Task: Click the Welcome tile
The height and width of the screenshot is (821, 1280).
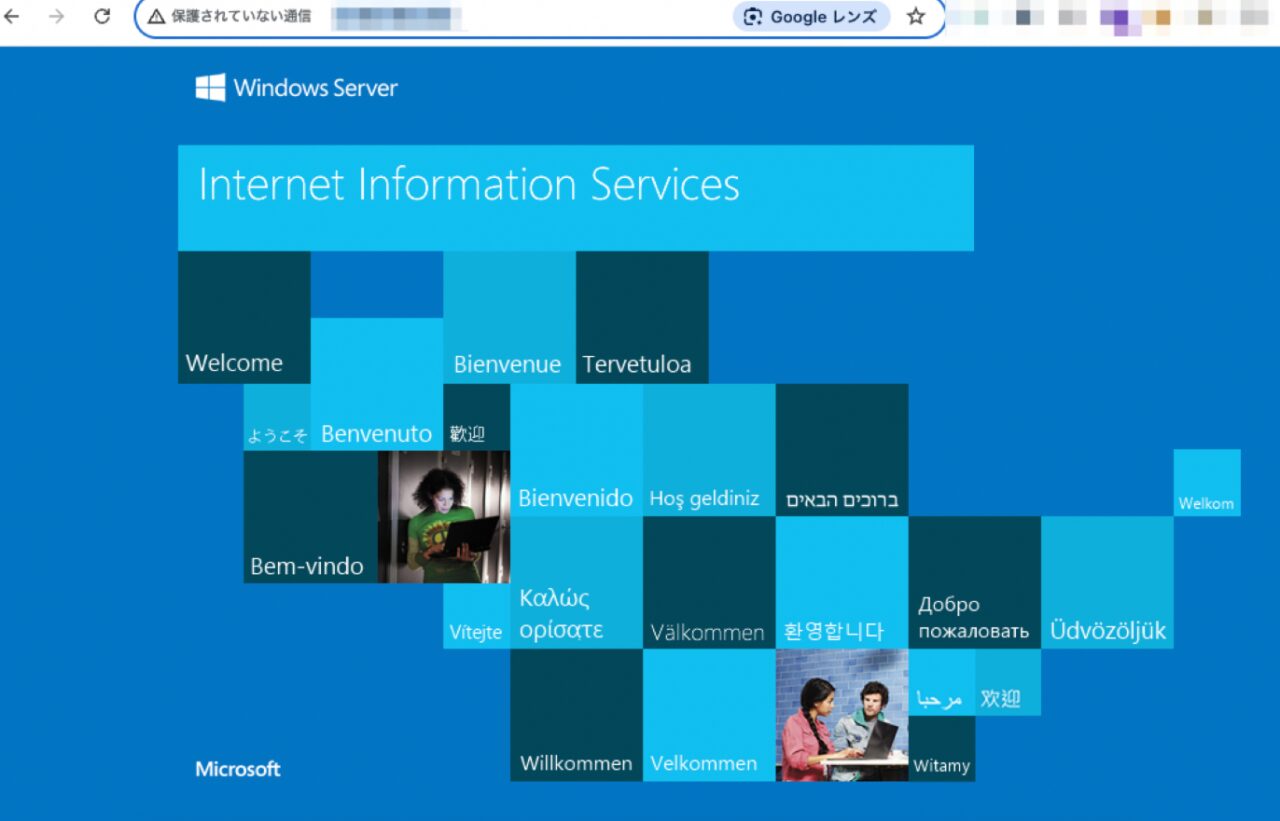Action: (244, 317)
